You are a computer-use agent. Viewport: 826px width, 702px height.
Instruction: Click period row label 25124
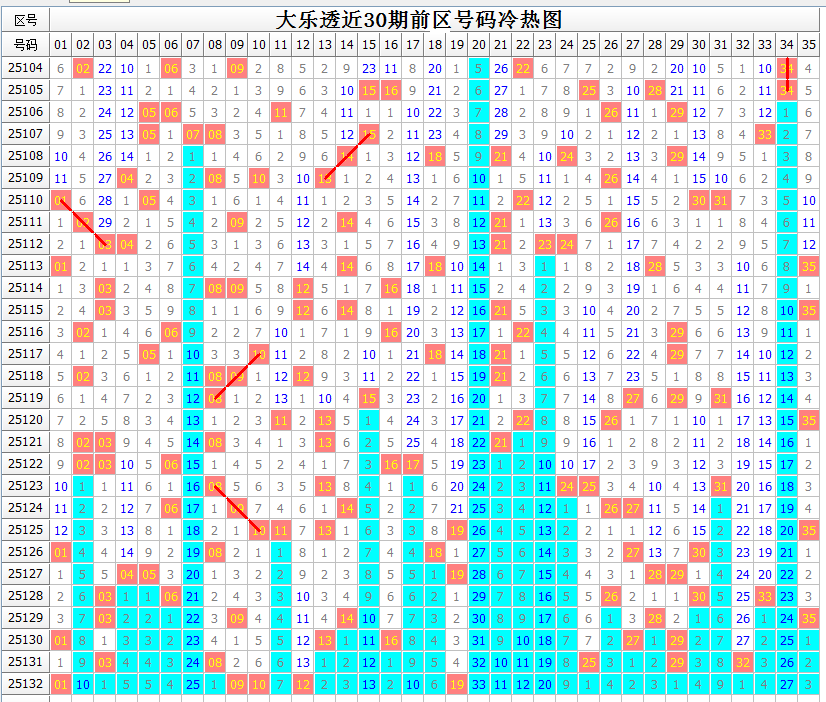coord(25,508)
